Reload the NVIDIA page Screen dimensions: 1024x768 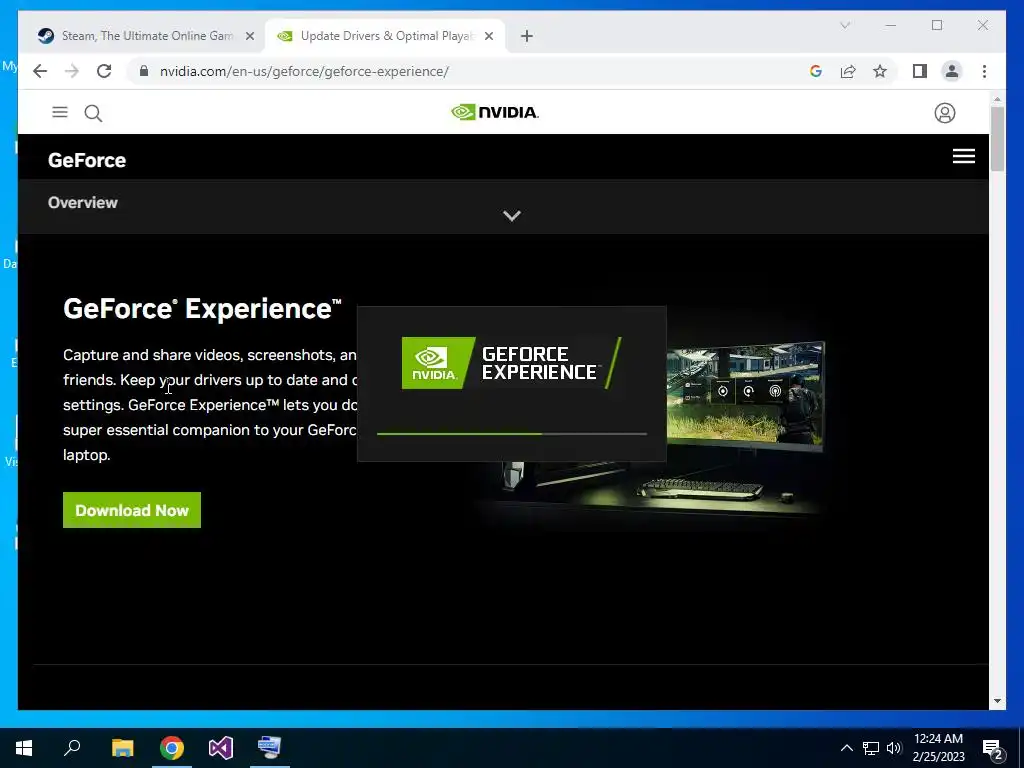click(x=104, y=71)
